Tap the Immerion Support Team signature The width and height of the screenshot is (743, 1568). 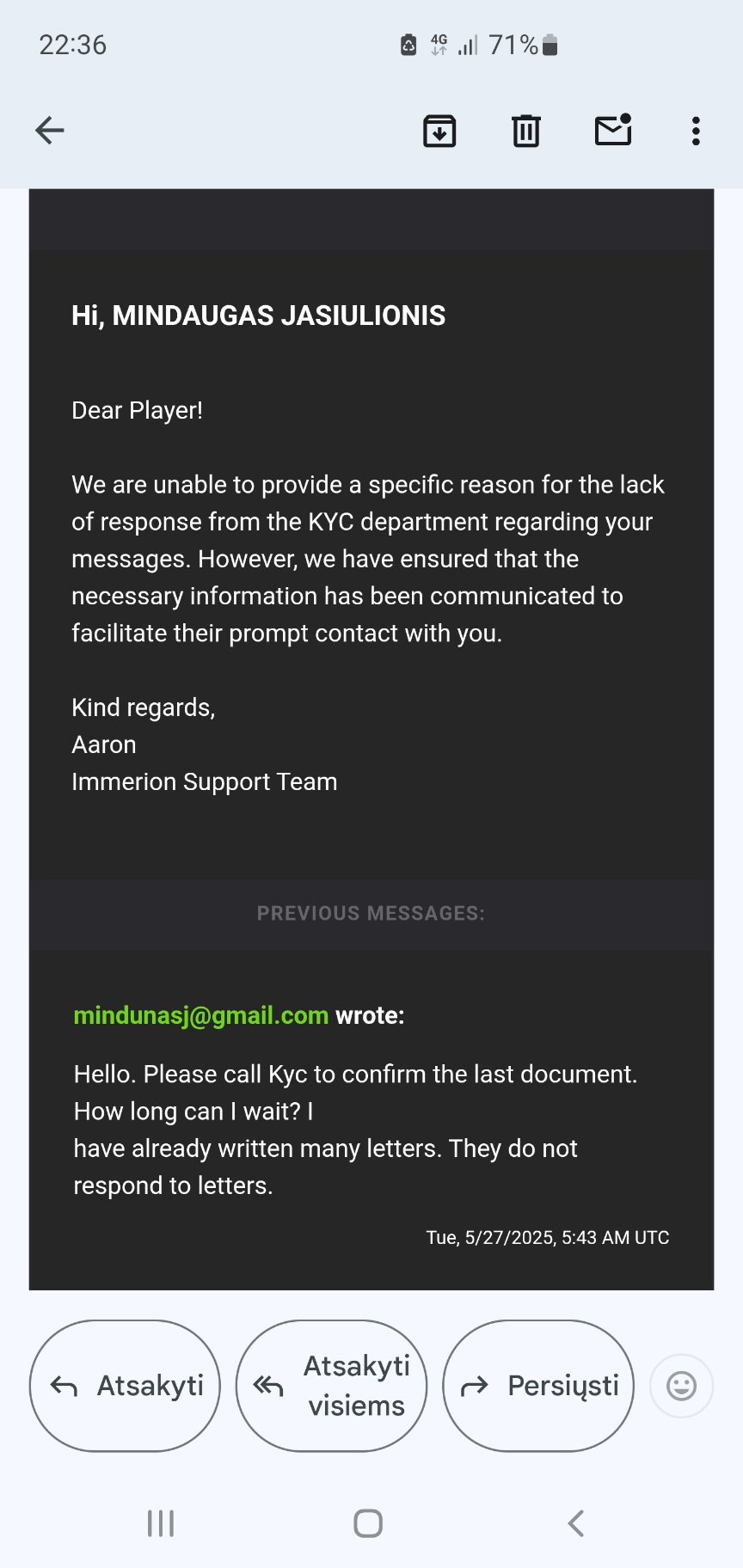tap(205, 781)
